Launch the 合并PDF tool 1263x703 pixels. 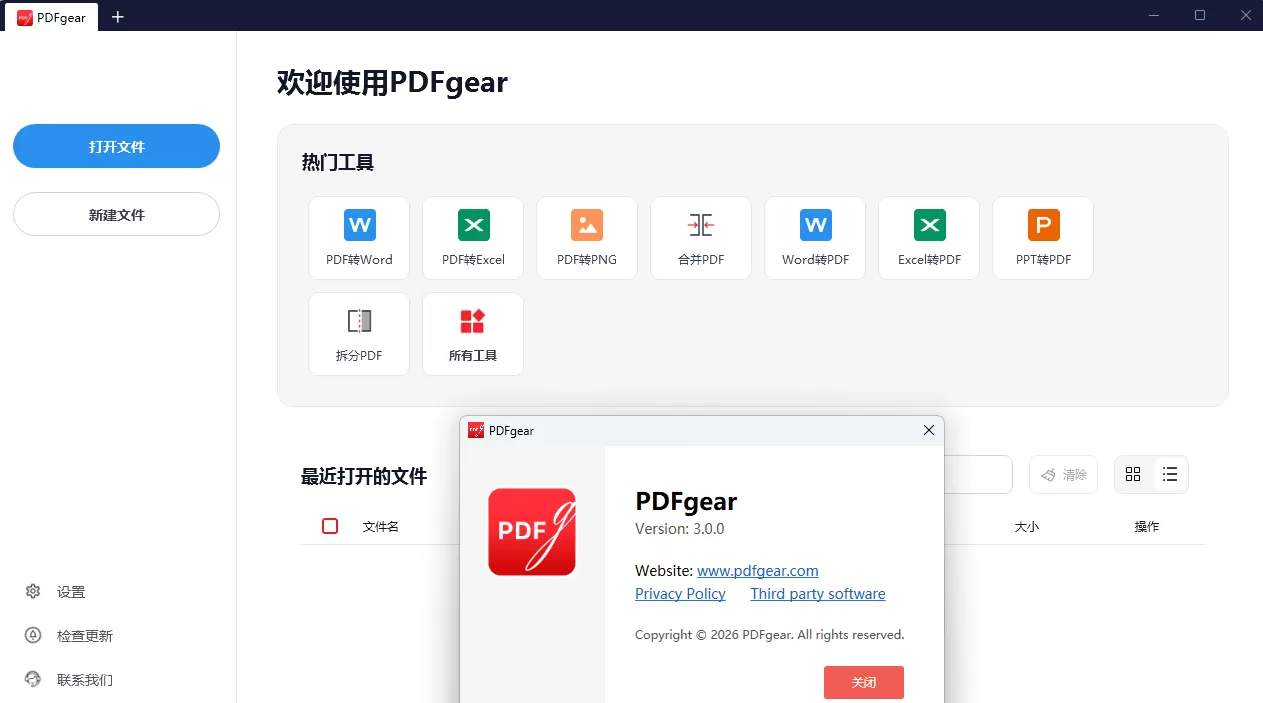(701, 238)
